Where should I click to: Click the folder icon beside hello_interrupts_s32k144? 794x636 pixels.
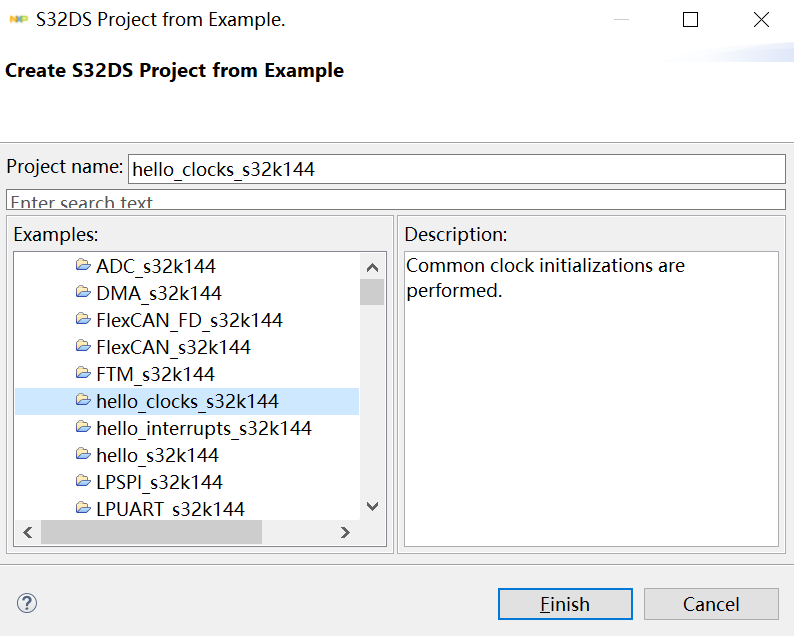[x=83, y=428]
